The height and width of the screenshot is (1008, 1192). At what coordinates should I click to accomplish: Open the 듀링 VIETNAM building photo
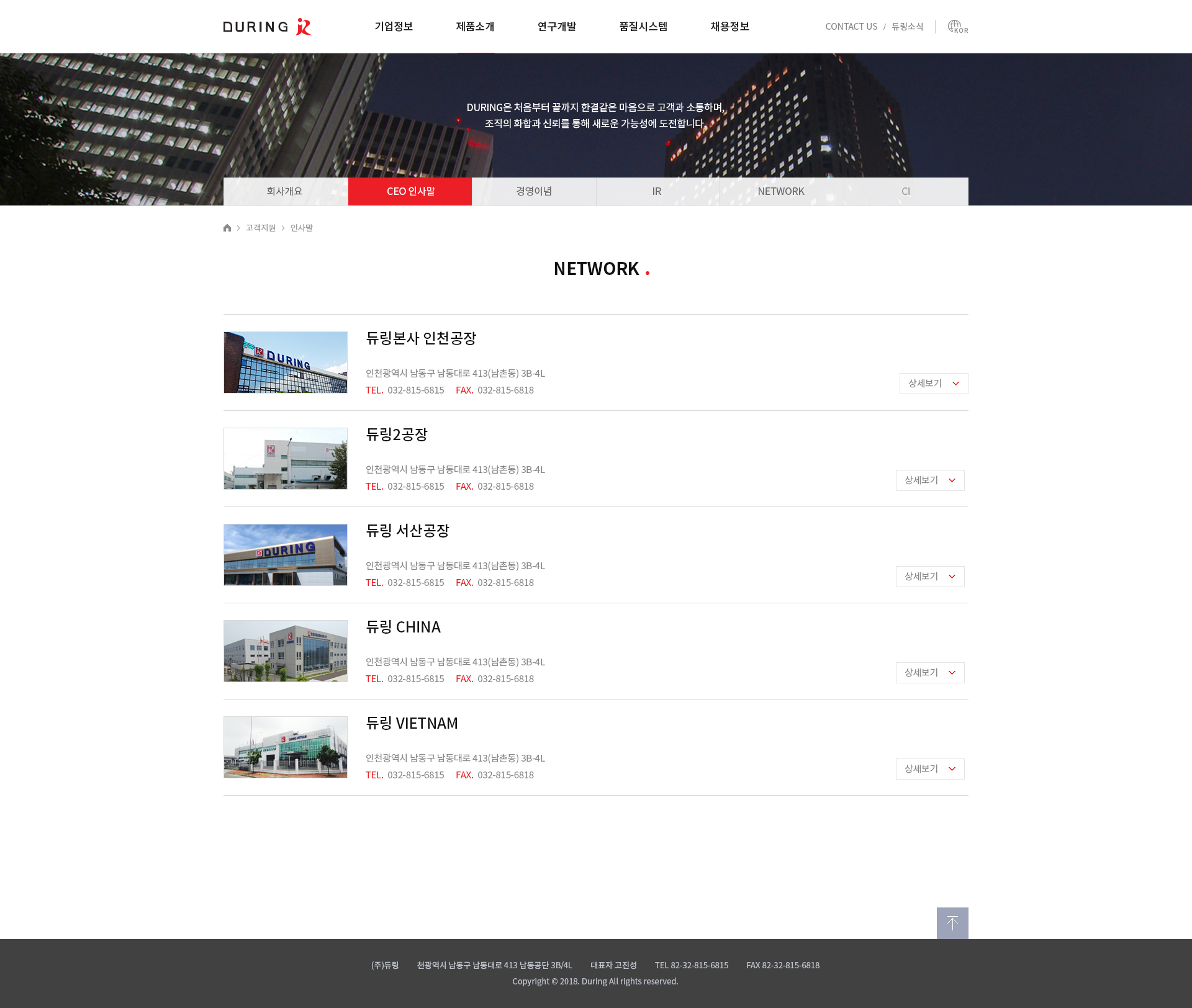[x=286, y=747]
